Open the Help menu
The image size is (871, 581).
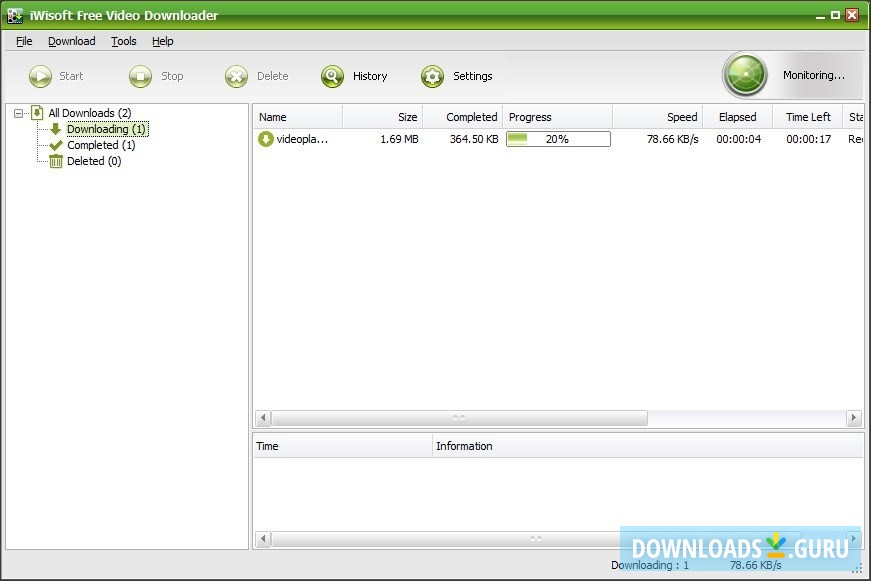coord(162,41)
